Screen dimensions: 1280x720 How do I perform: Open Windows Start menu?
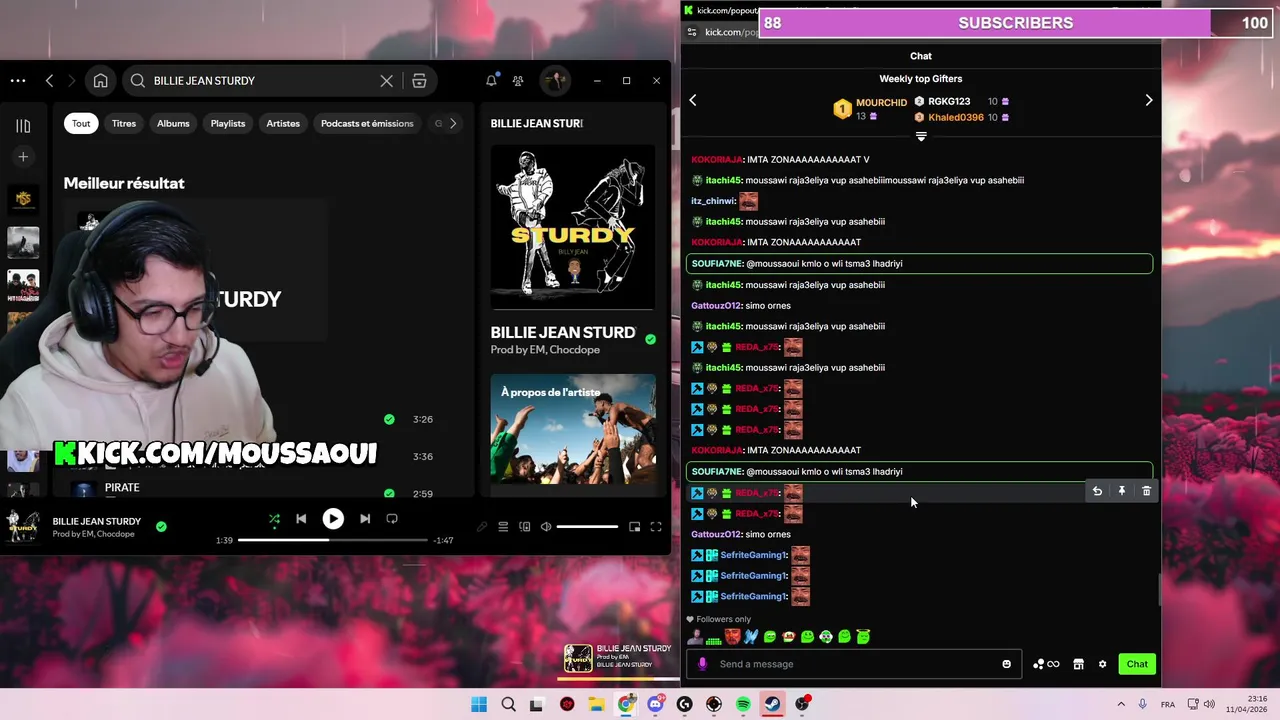[x=479, y=704]
